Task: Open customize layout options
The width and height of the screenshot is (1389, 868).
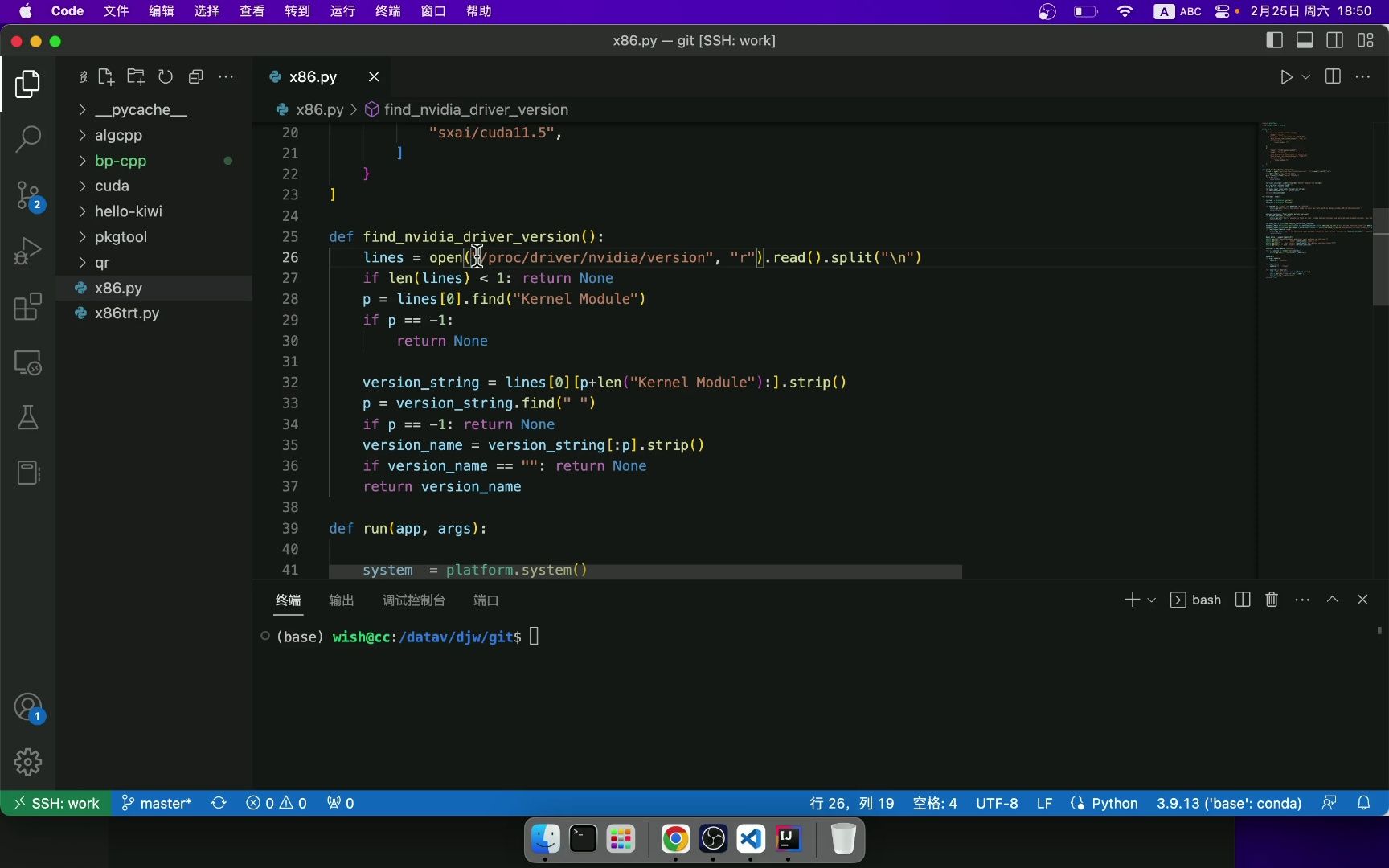Action: pyautogui.click(x=1366, y=40)
